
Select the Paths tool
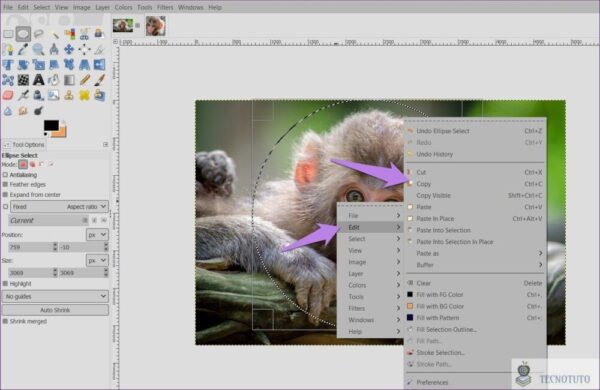pyautogui.click(x=8, y=49)
